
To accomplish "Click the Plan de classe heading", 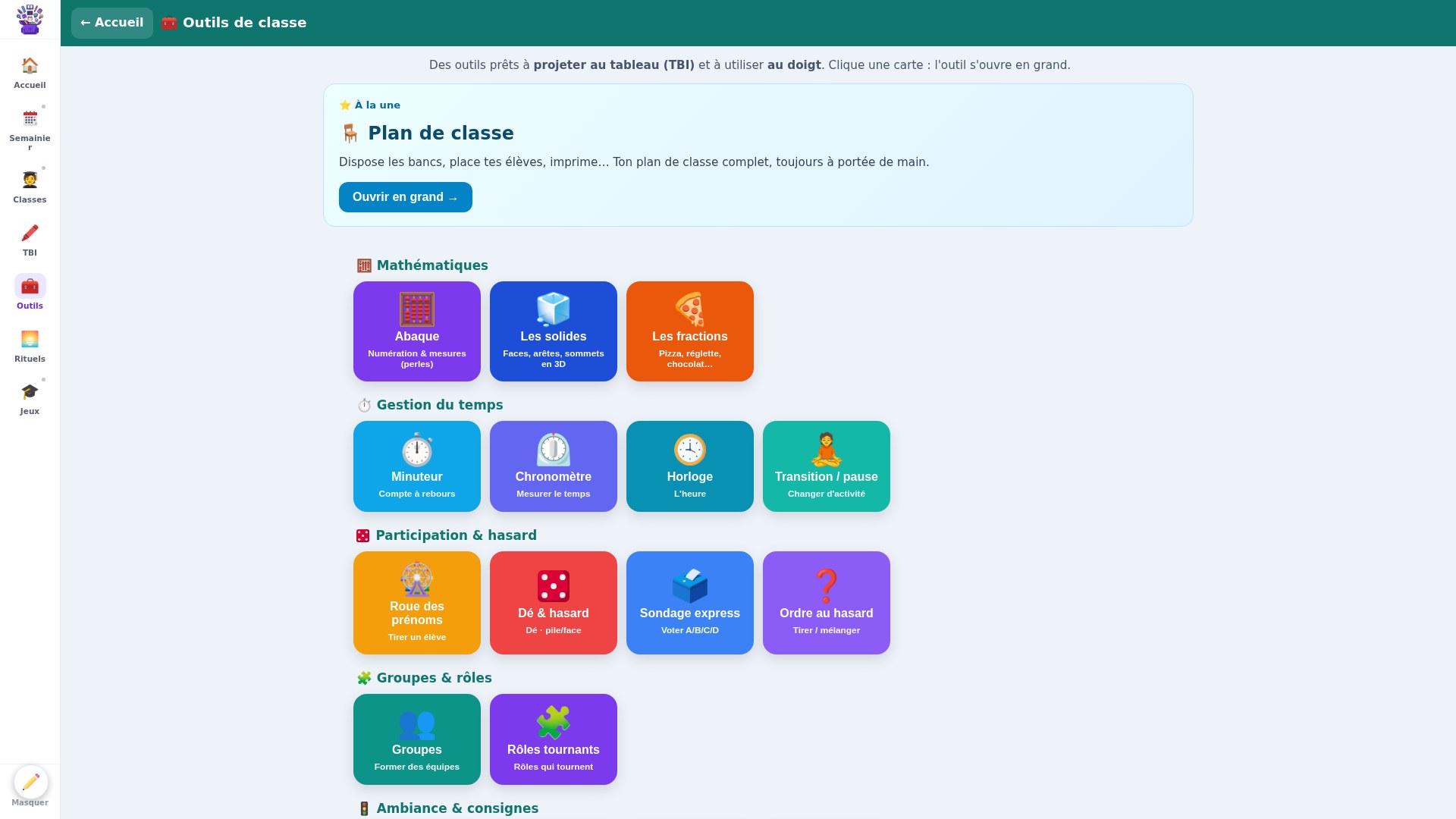I will tap(441, 133).
